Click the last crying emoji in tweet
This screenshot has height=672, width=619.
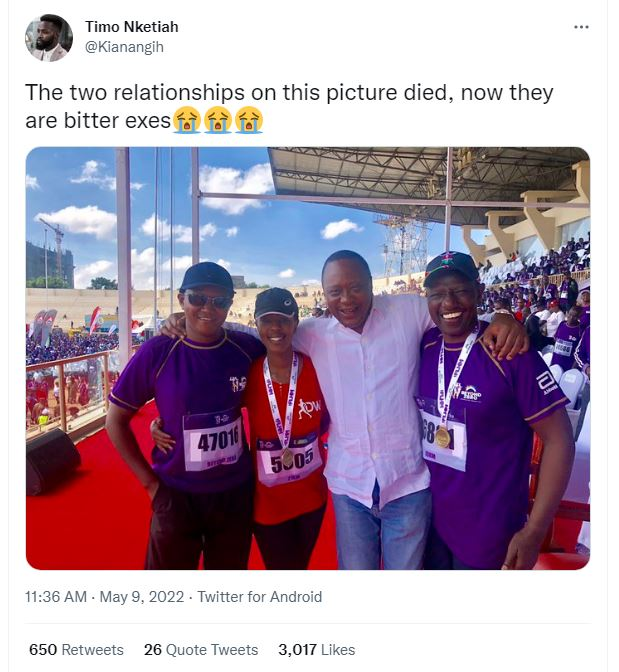tap(249, 120)
